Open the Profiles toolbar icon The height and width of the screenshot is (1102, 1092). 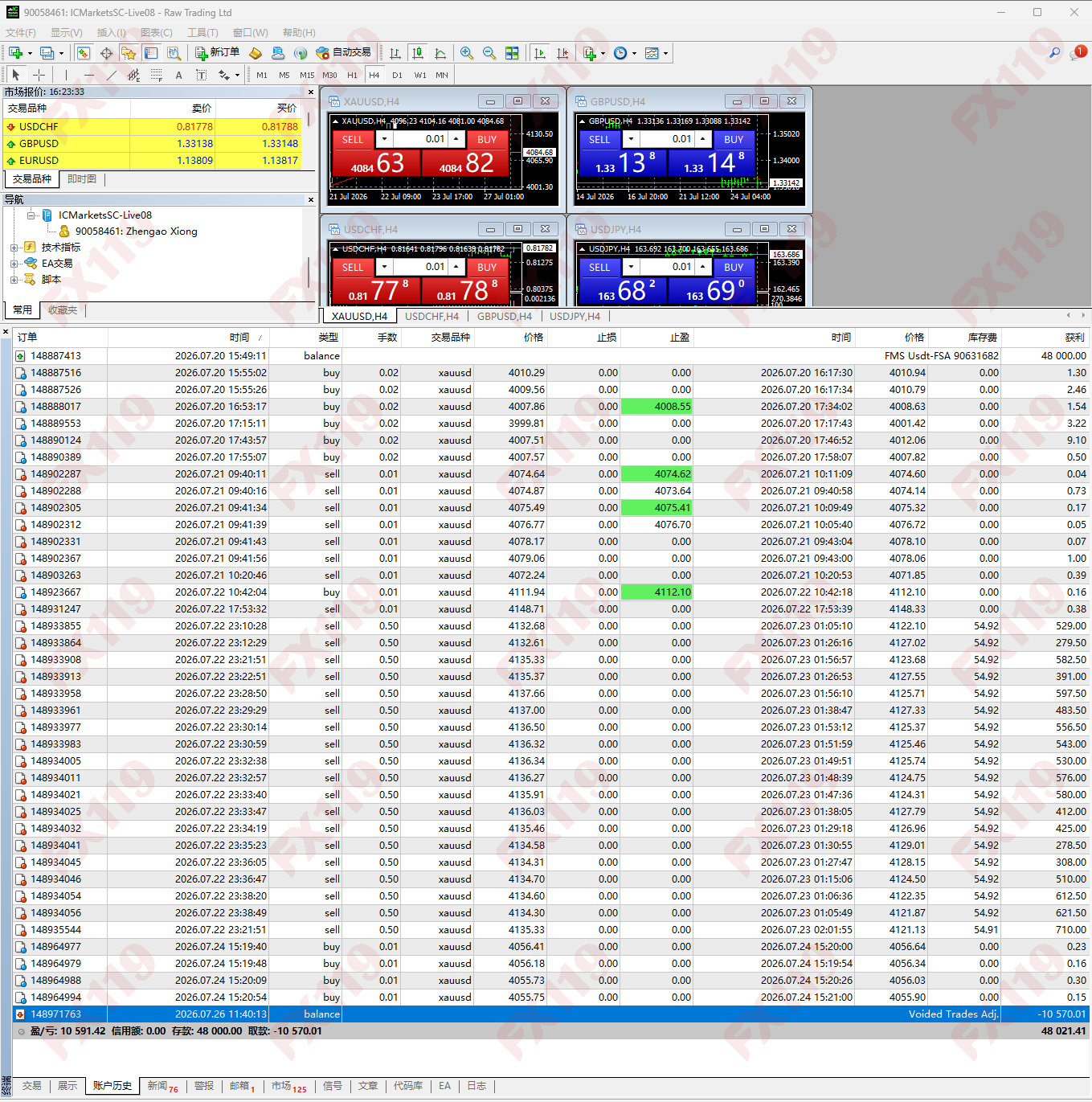click(x=47, y=53)
